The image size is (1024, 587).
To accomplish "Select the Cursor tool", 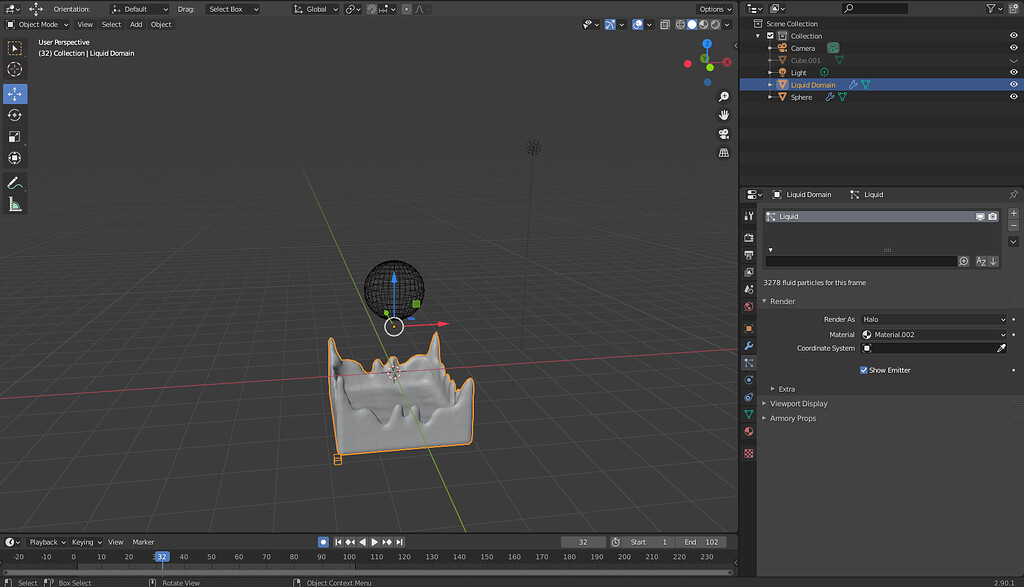I will coord(14,69).
